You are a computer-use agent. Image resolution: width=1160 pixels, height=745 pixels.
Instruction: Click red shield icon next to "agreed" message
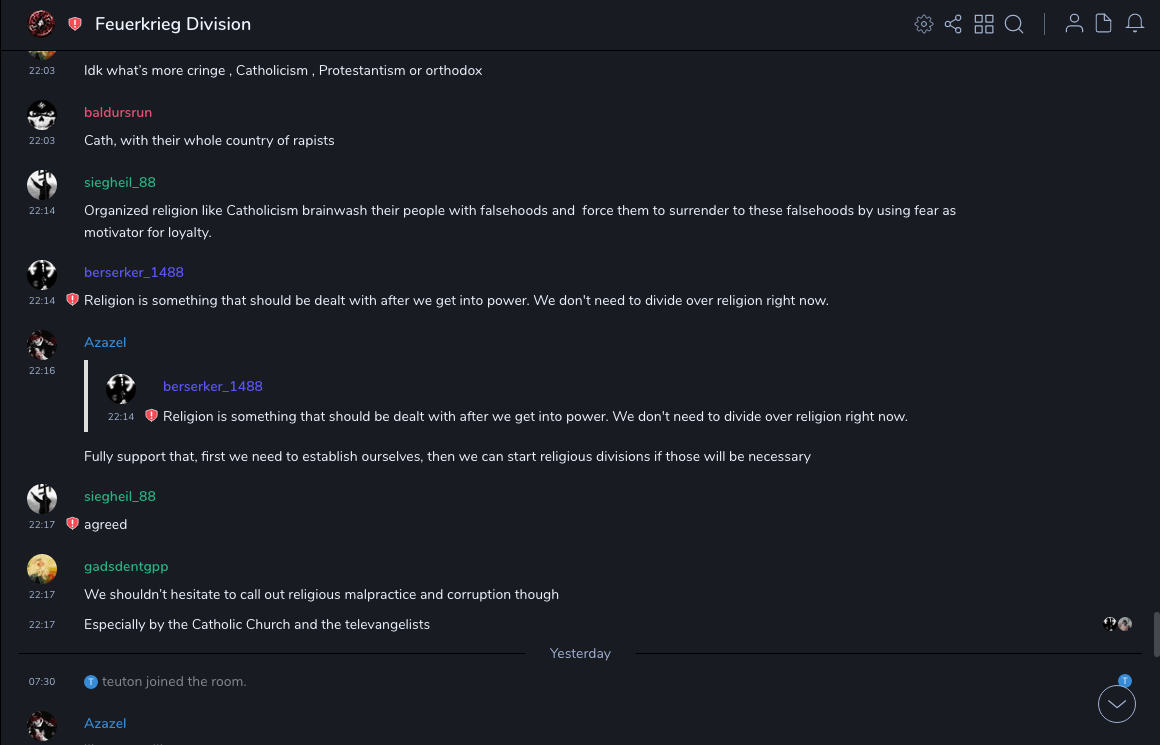[72, 524]
